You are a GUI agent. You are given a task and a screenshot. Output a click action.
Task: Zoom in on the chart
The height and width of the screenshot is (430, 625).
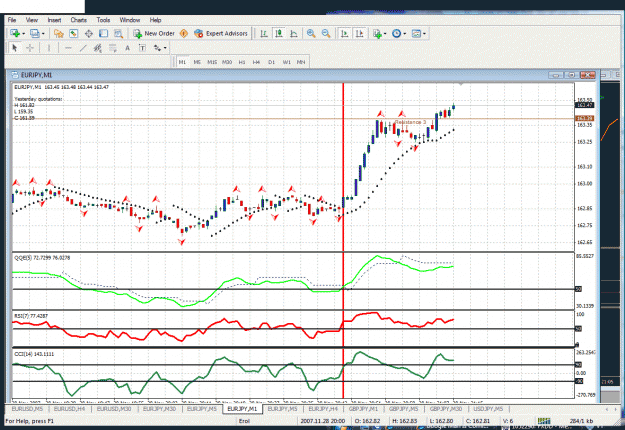click(311, 33)
